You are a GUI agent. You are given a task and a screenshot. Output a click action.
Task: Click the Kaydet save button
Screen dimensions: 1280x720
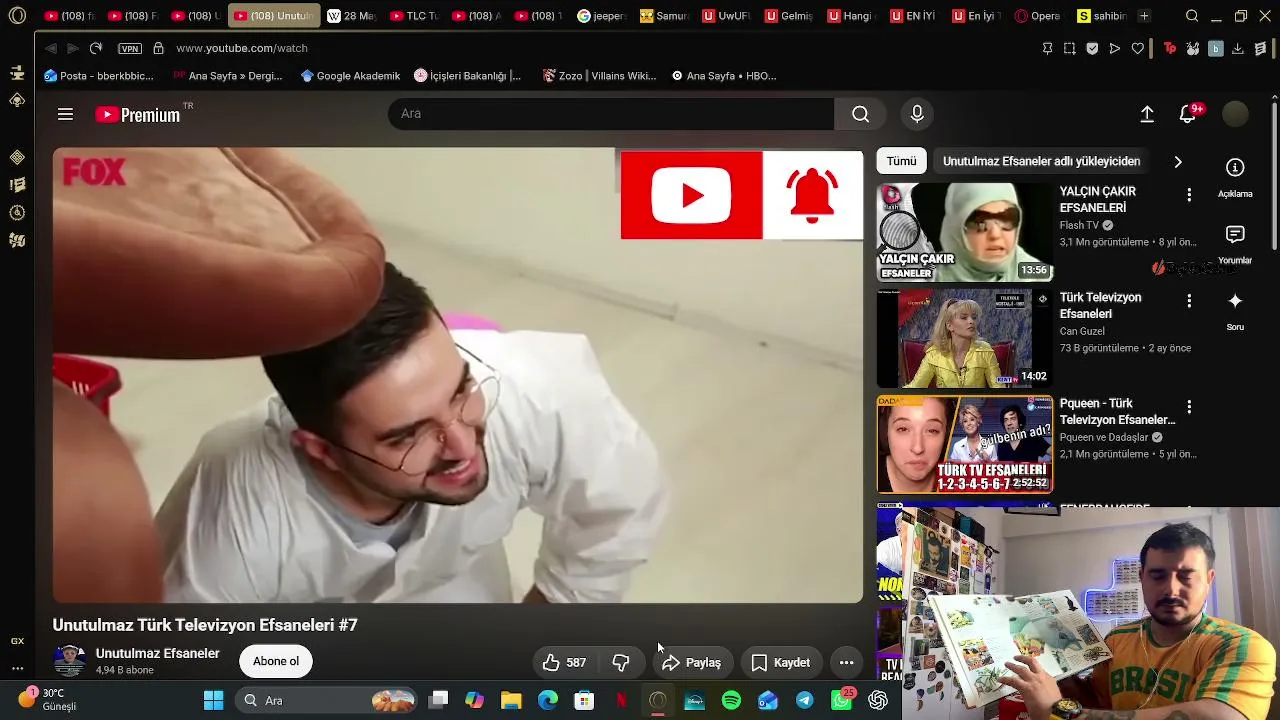(781, 662)
